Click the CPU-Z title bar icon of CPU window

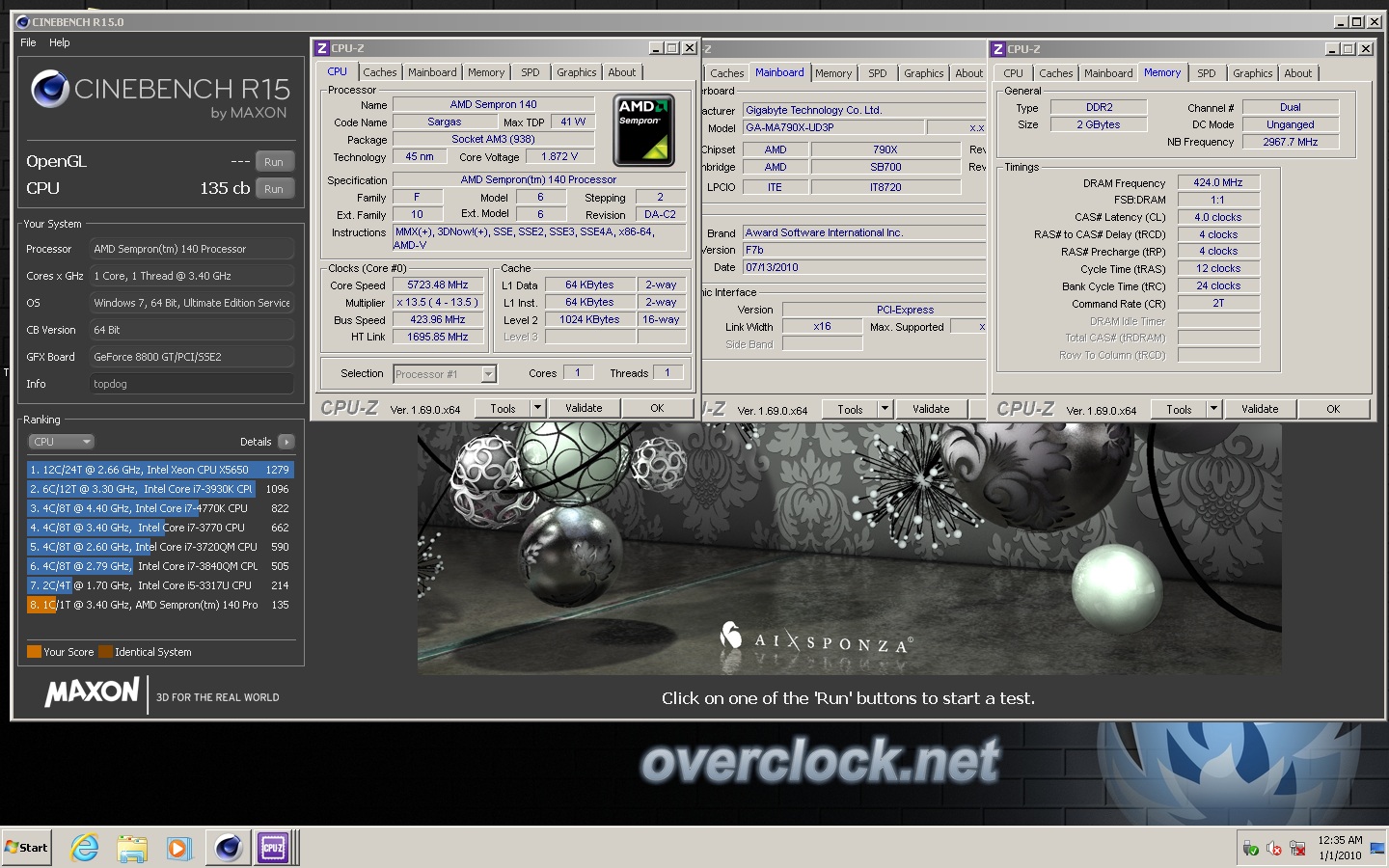(322, 48)
